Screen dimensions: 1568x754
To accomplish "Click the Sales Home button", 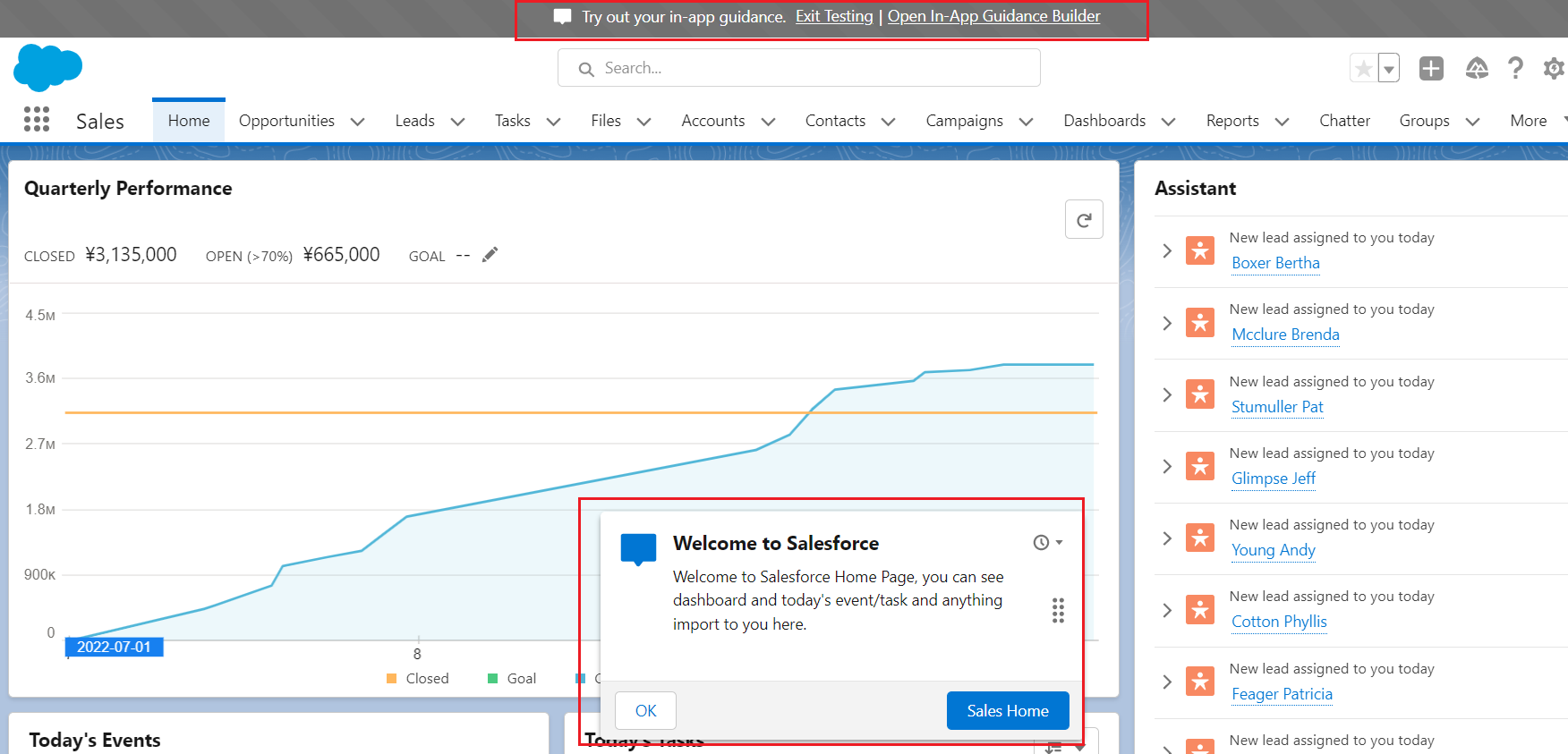I will tap(1007, 711).
